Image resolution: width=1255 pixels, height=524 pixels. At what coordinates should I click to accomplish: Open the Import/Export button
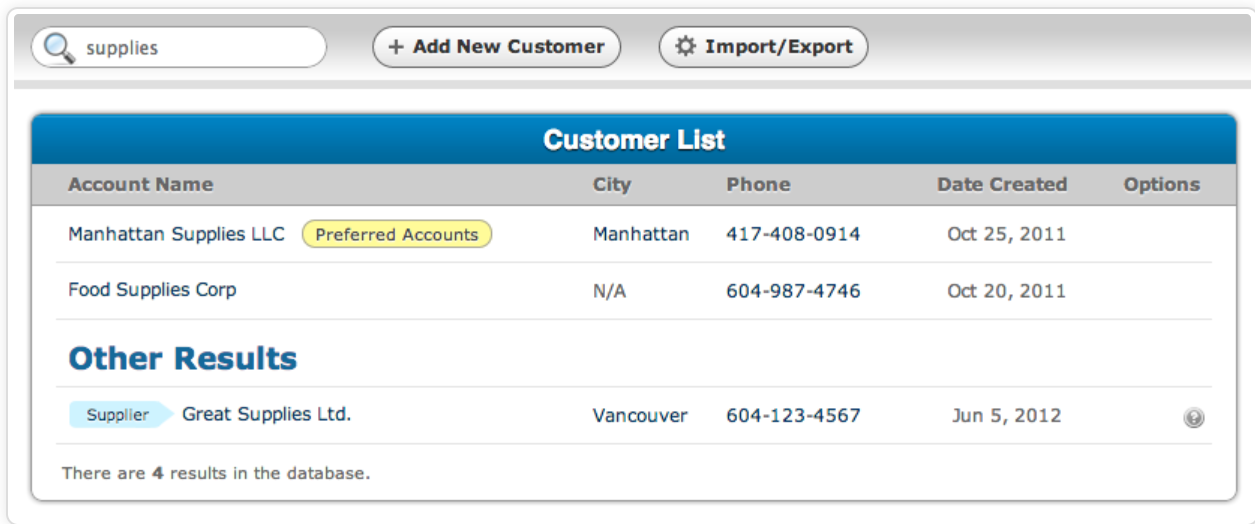(763, 47)
